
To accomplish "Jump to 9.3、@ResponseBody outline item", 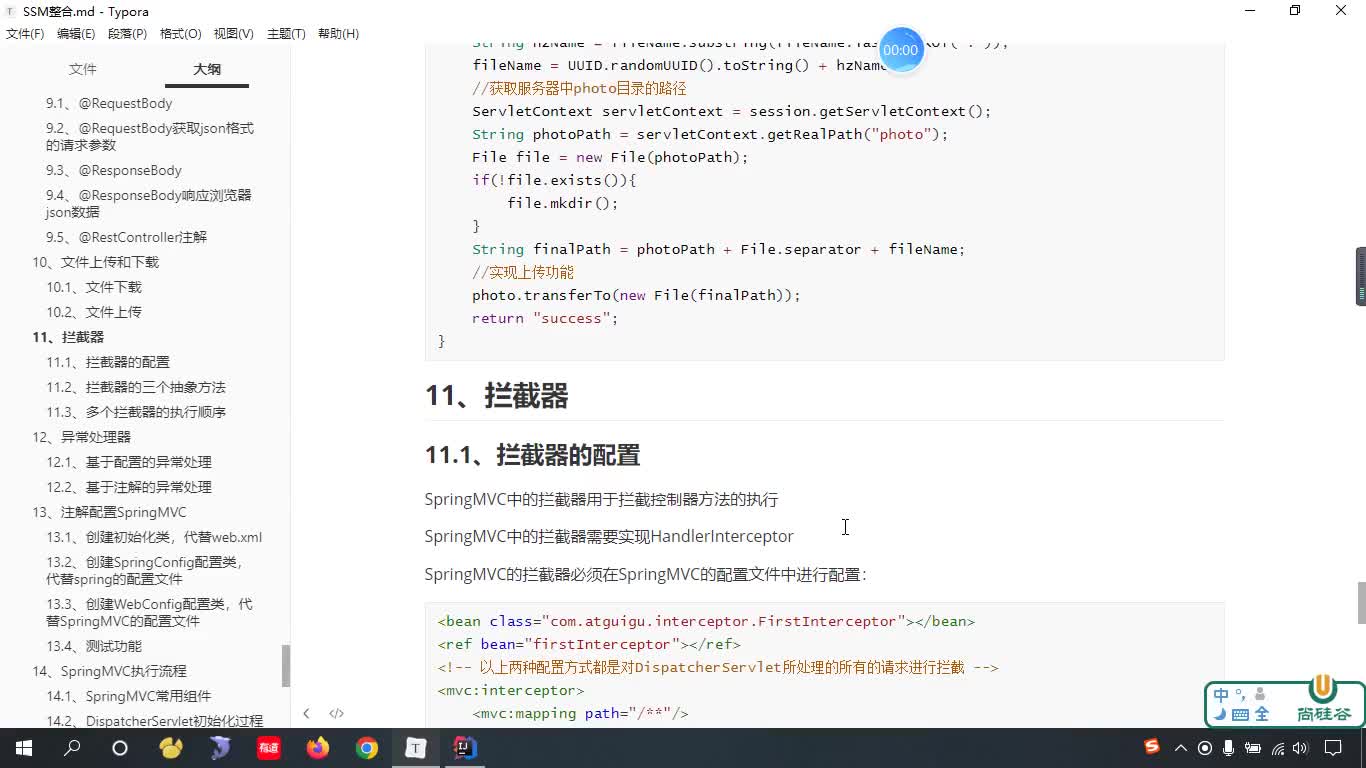I will pos(114,170).
